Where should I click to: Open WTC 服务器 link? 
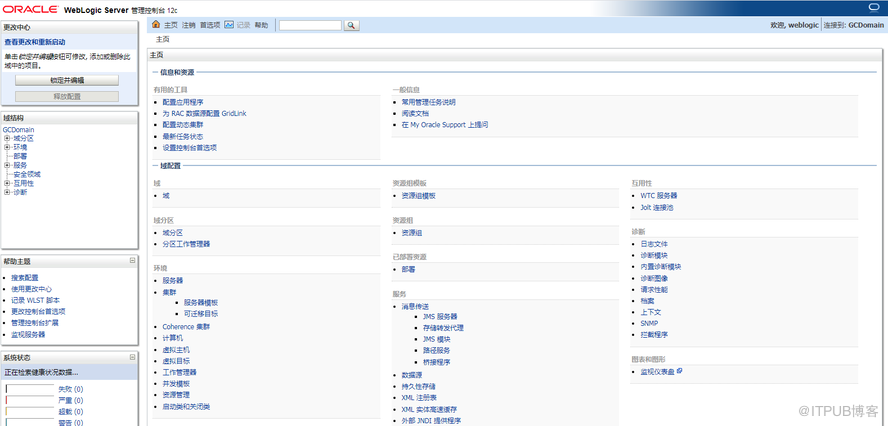pyautogui.click(x=659, y=195)
